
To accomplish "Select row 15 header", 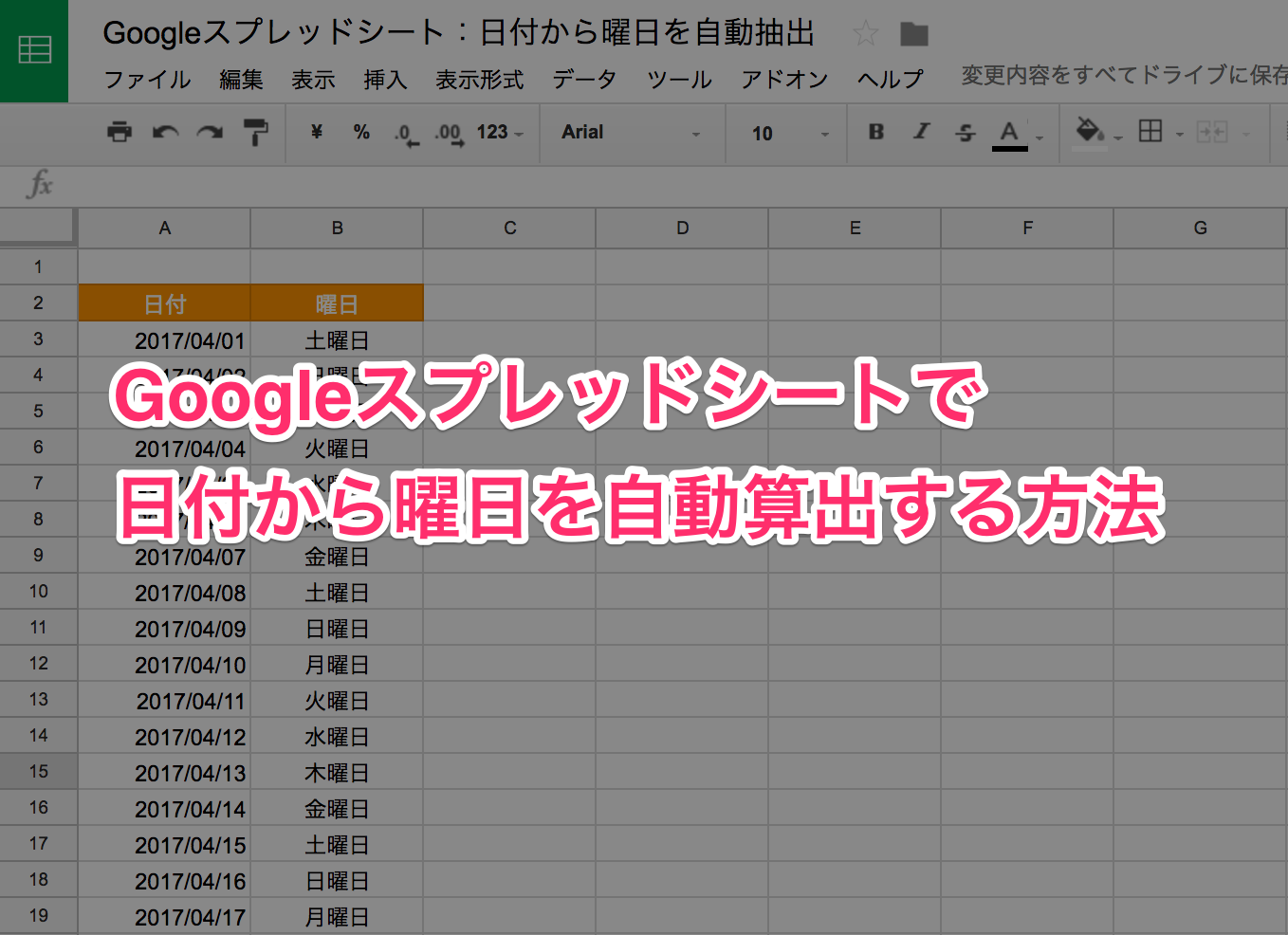I will 38,772.
